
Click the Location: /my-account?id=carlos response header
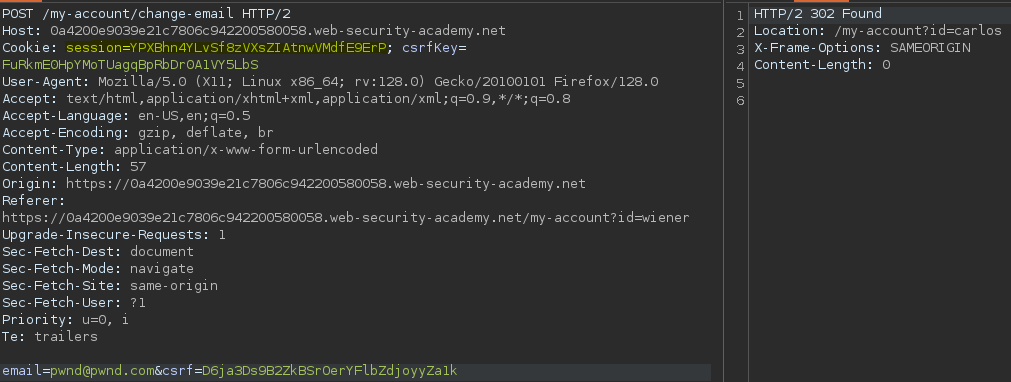[878, 30]
